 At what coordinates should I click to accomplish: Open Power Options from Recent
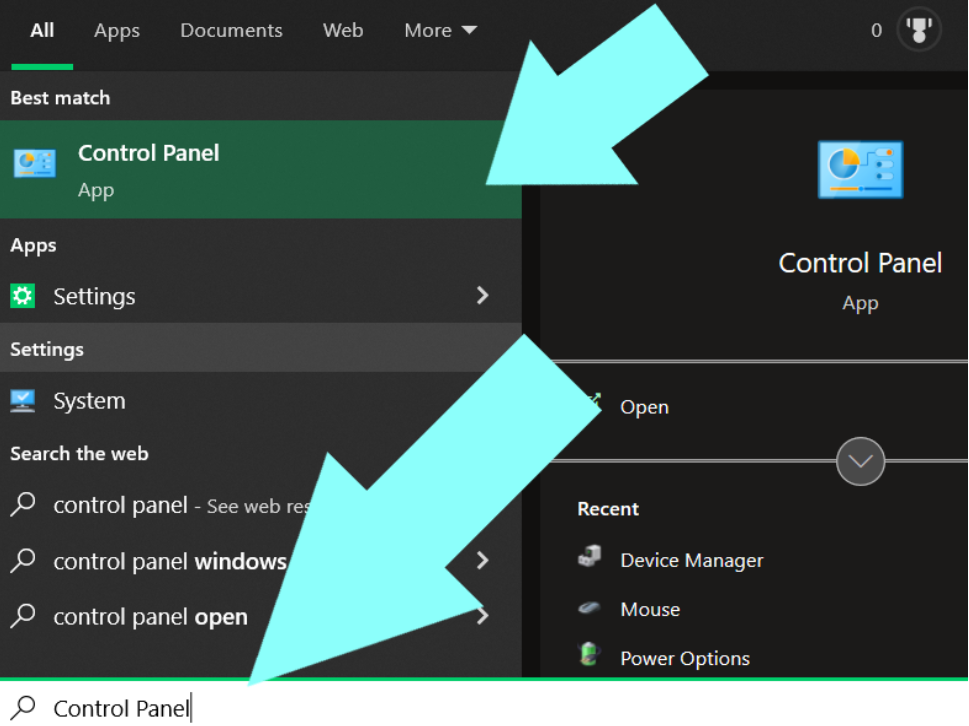click(x=685, y=659)
